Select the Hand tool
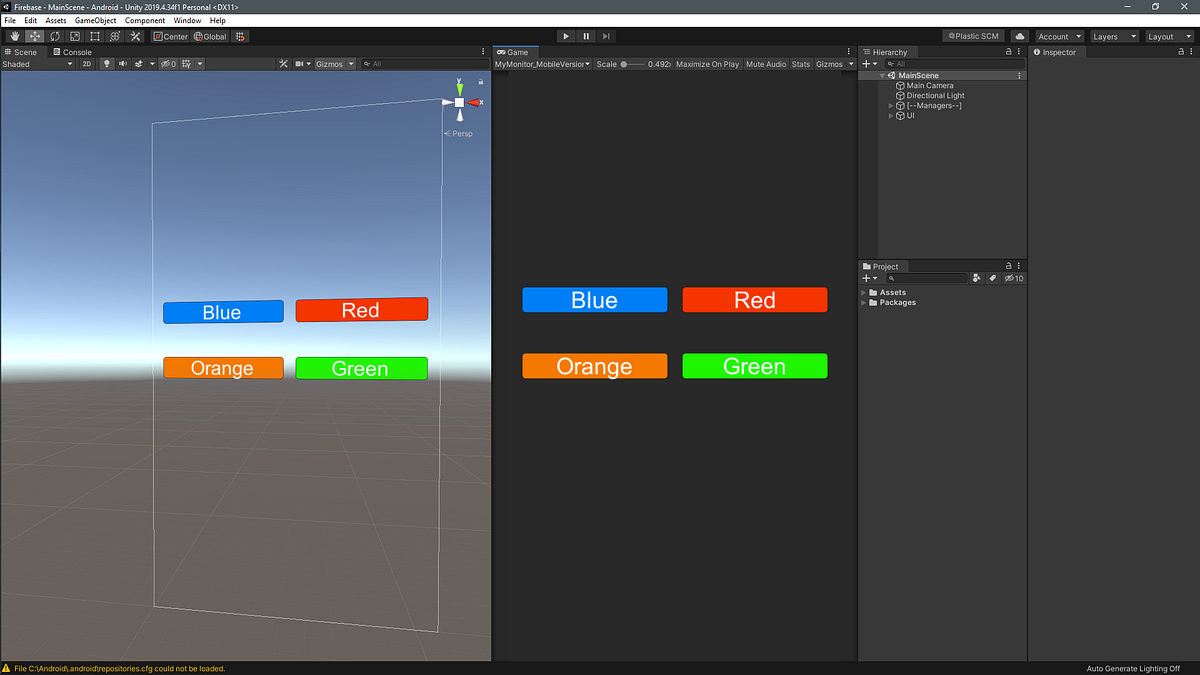 (x=15, y=36)
